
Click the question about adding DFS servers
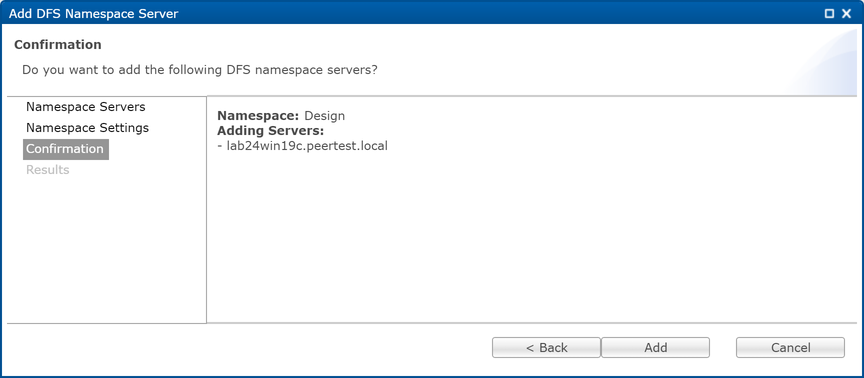click(199, 71)
